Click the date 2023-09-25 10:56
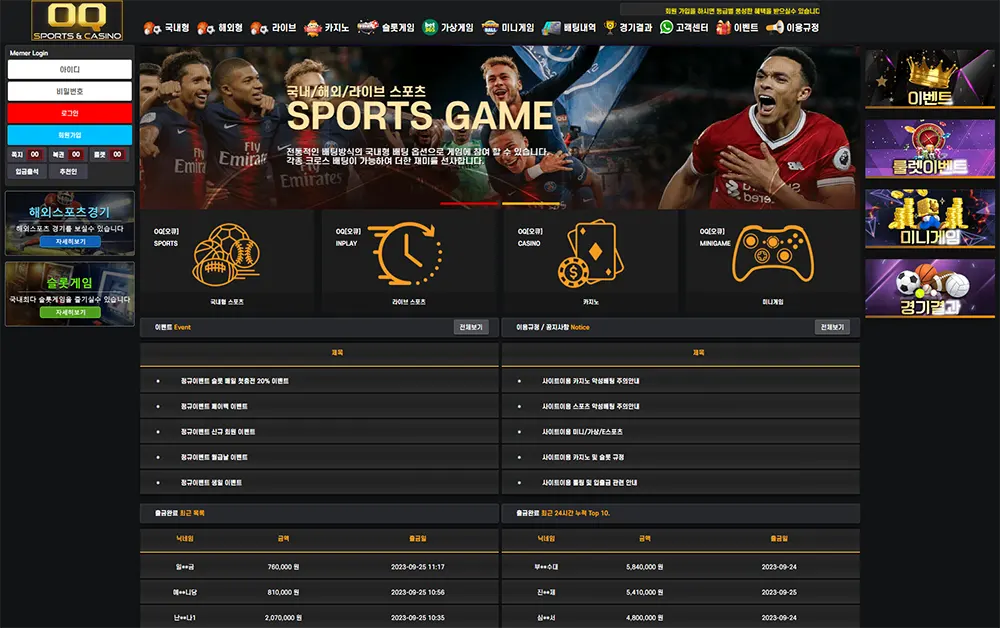Viewport: 1000px width, 628px height. (x=418, y=592)
